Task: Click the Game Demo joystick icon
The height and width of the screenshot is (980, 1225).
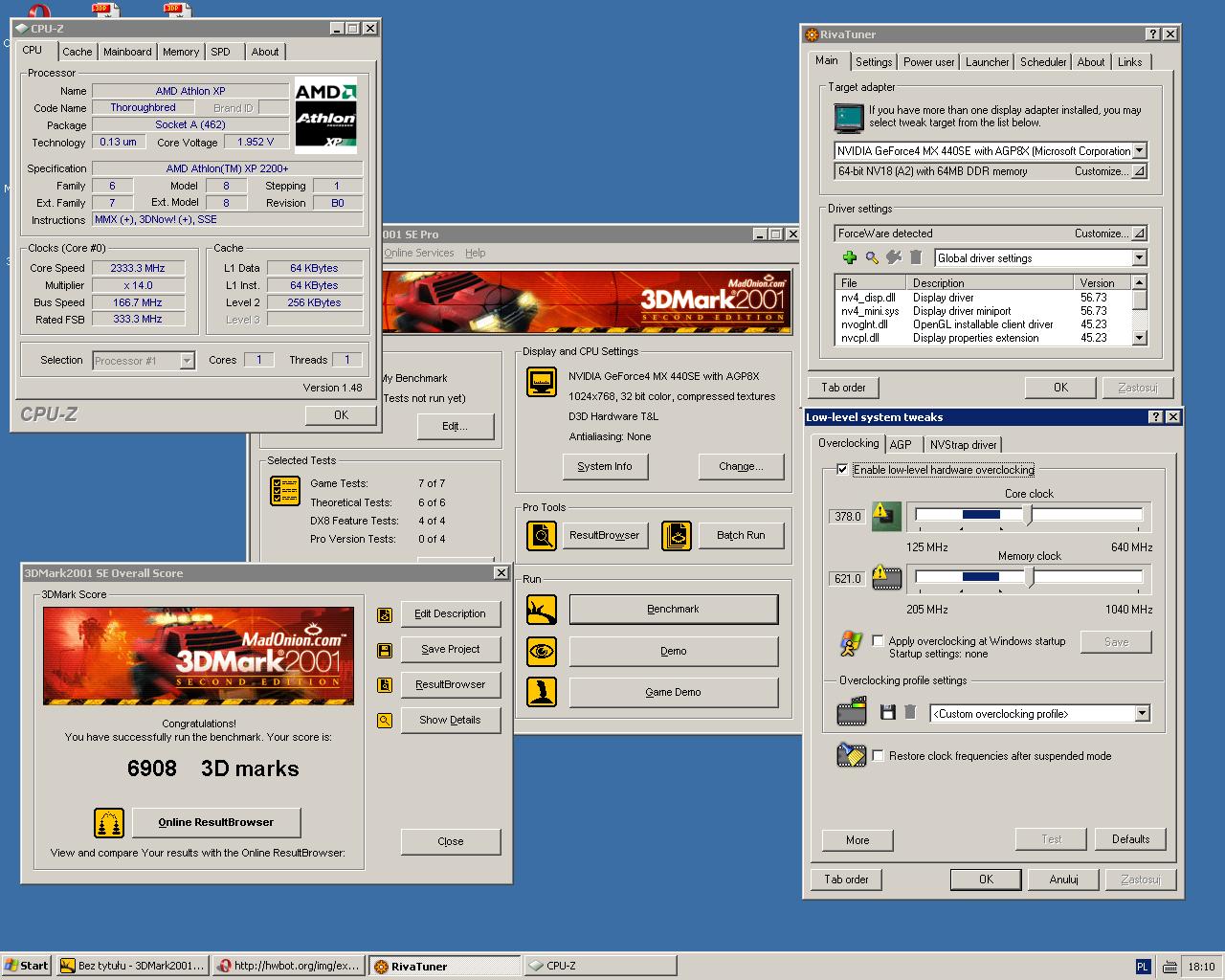Action: 542,693
